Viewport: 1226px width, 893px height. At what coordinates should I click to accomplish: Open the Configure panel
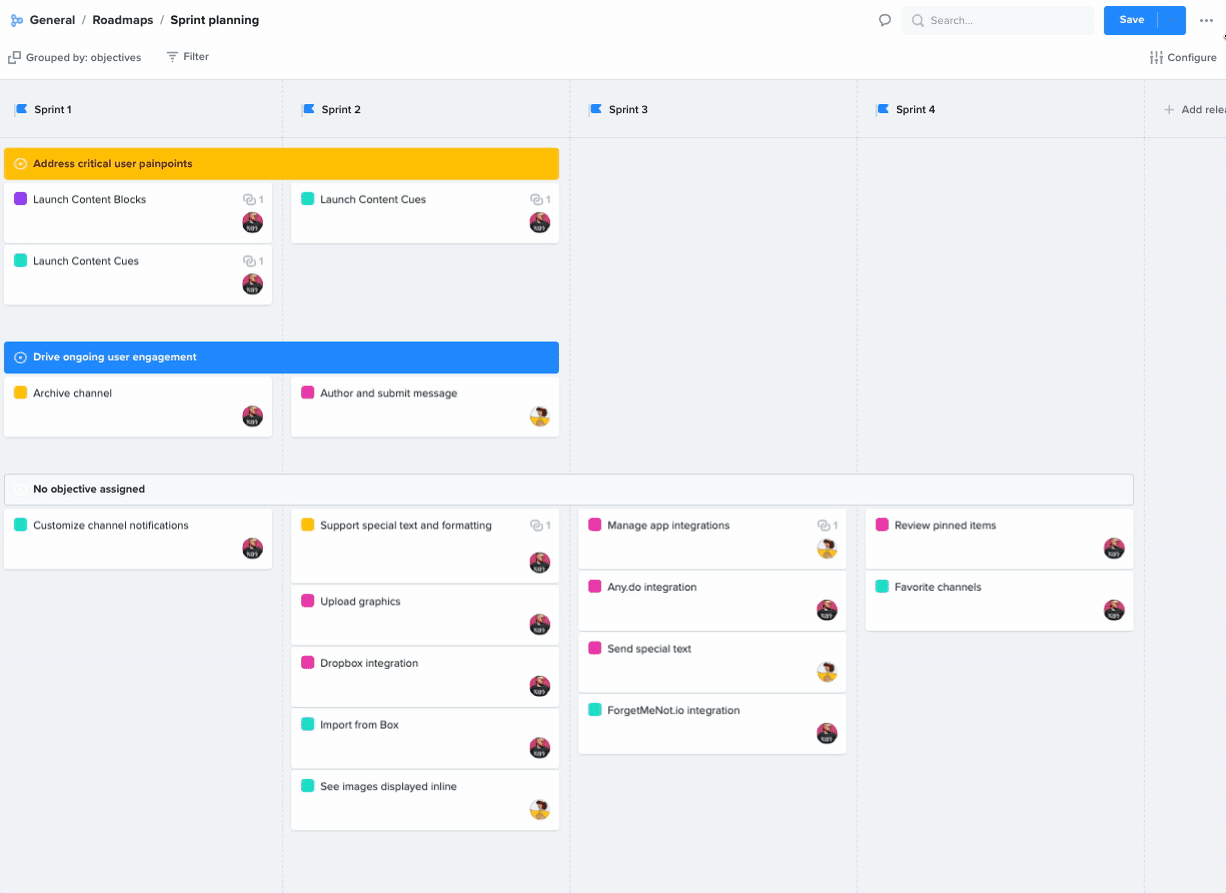click(1183, 57)
